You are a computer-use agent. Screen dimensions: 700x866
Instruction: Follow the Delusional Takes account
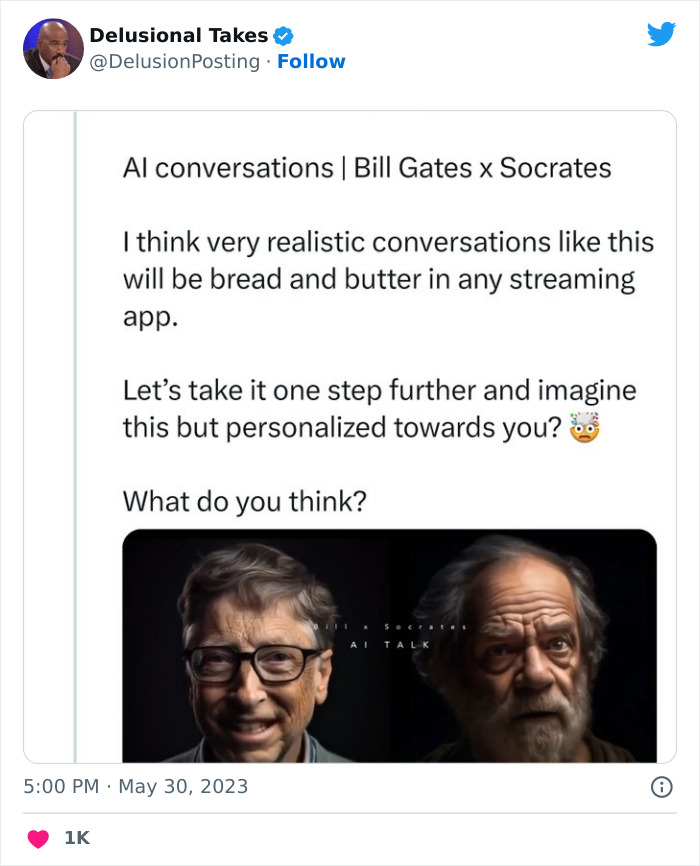pyautogui.click(x=311, y=62)
